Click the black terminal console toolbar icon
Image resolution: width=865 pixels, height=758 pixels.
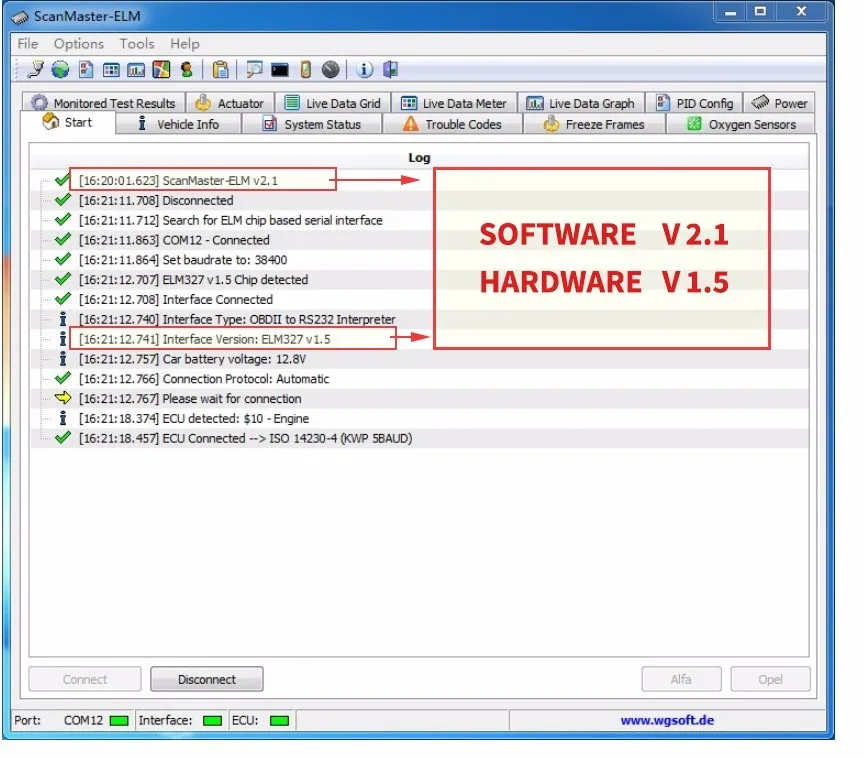pyautogui.click(x=280, y=70)
